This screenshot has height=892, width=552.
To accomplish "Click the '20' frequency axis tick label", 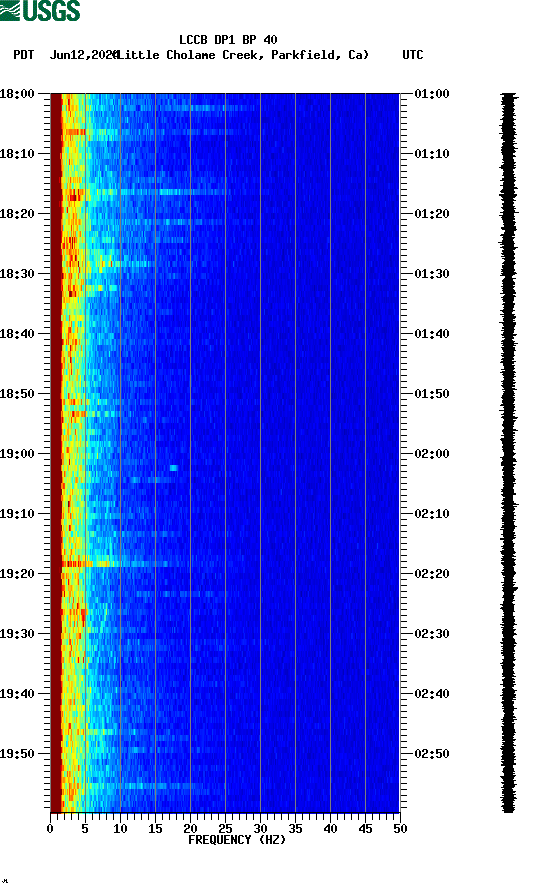I will tap(190, 829).
